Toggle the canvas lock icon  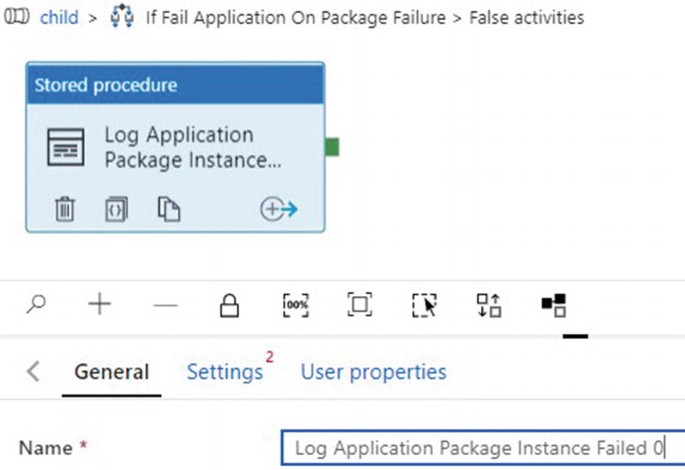coord(229,305)
